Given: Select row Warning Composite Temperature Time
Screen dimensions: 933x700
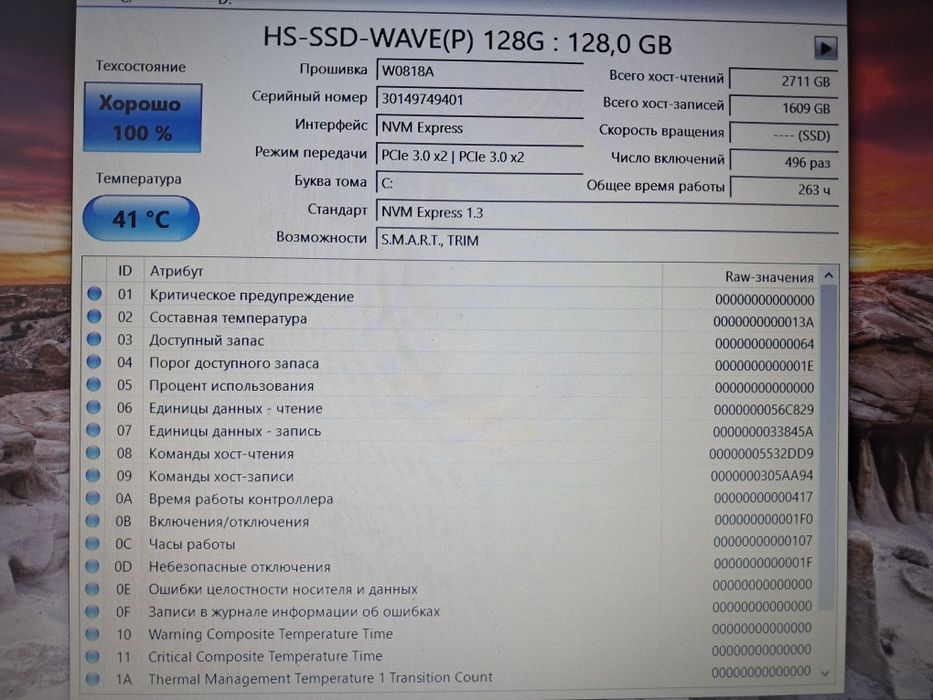Looking at the screenshot, I should 451,633.
